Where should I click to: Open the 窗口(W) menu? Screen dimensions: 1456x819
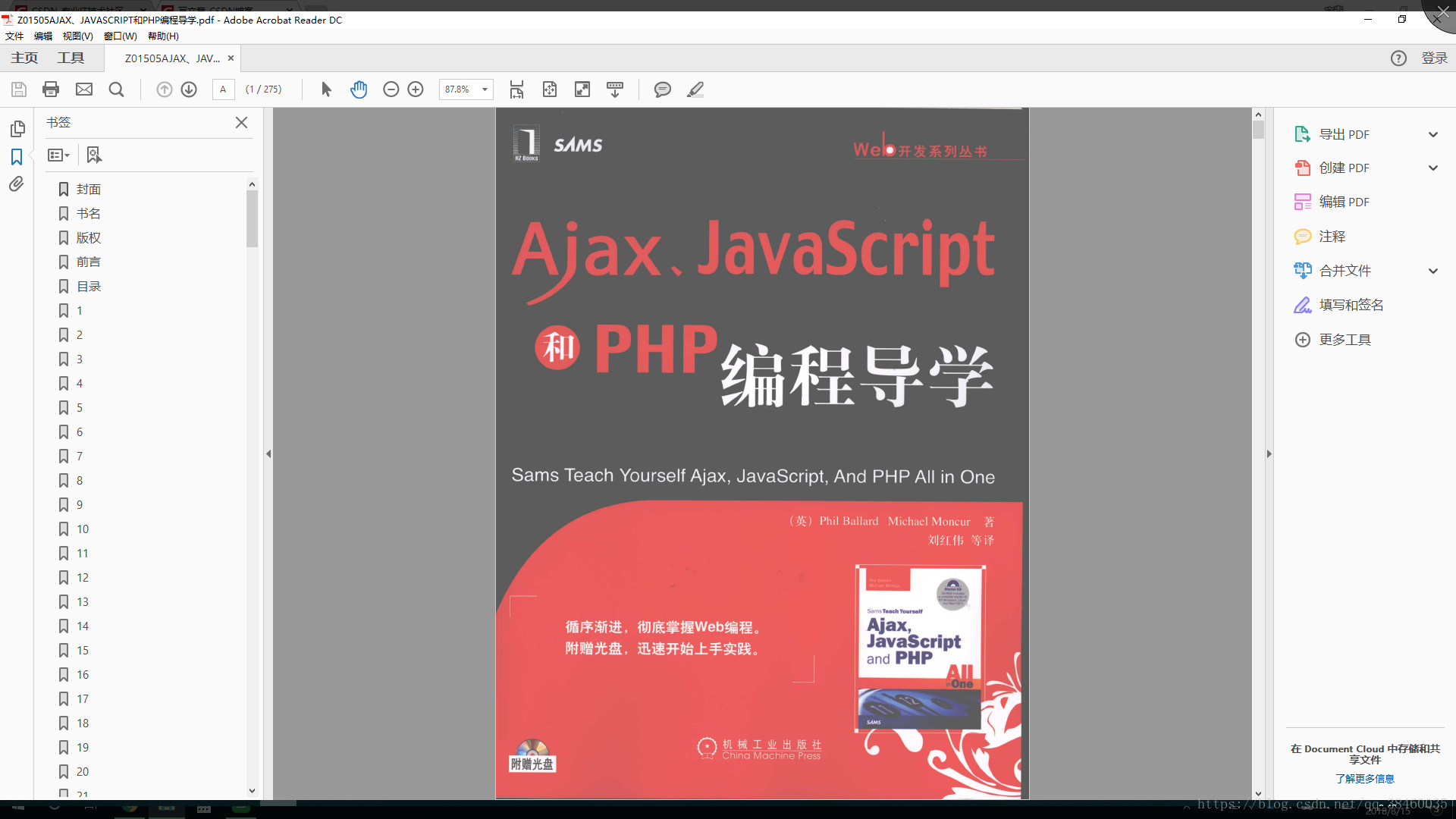coord(121,36)
